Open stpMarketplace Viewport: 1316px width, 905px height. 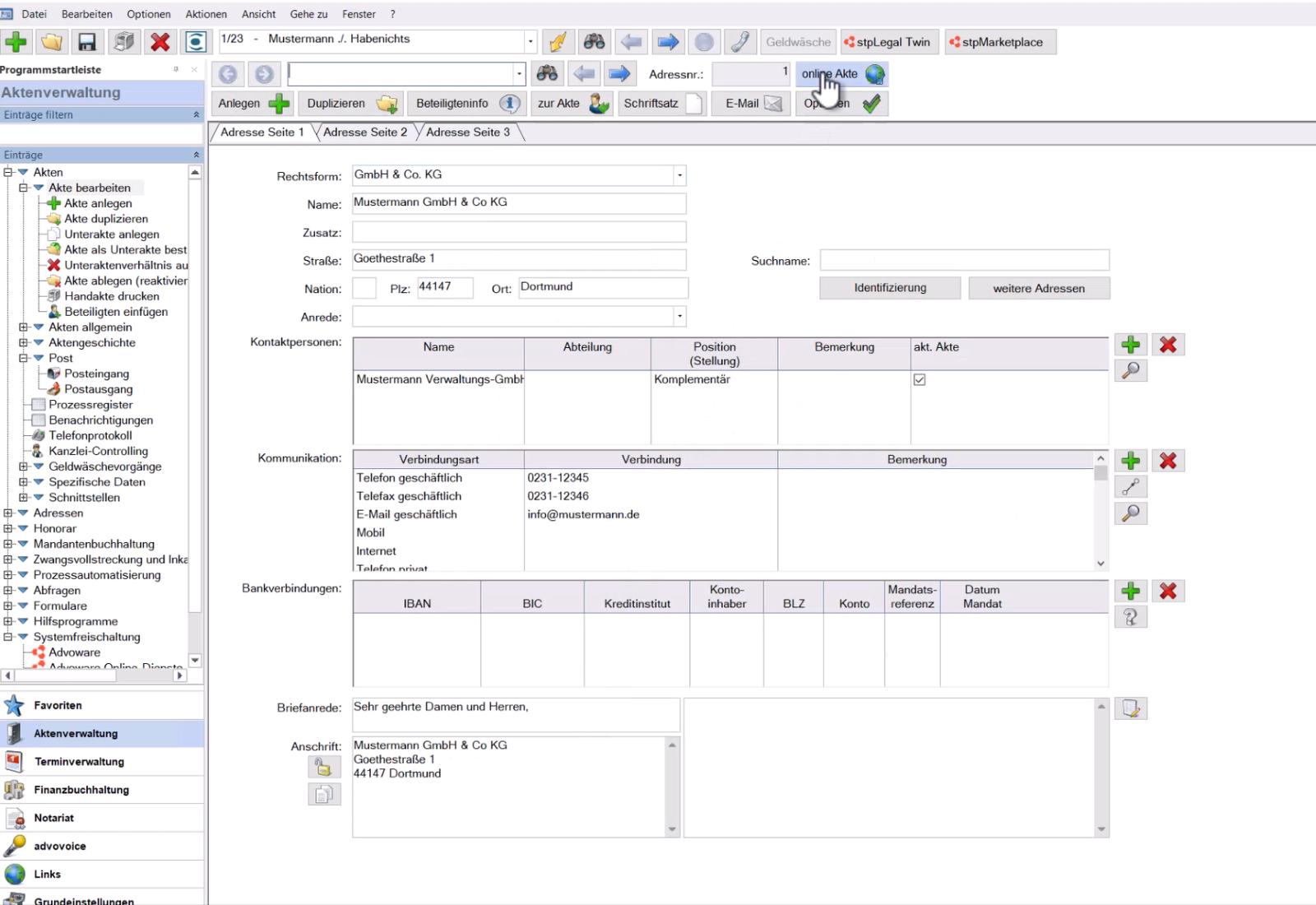pos(999,42)
